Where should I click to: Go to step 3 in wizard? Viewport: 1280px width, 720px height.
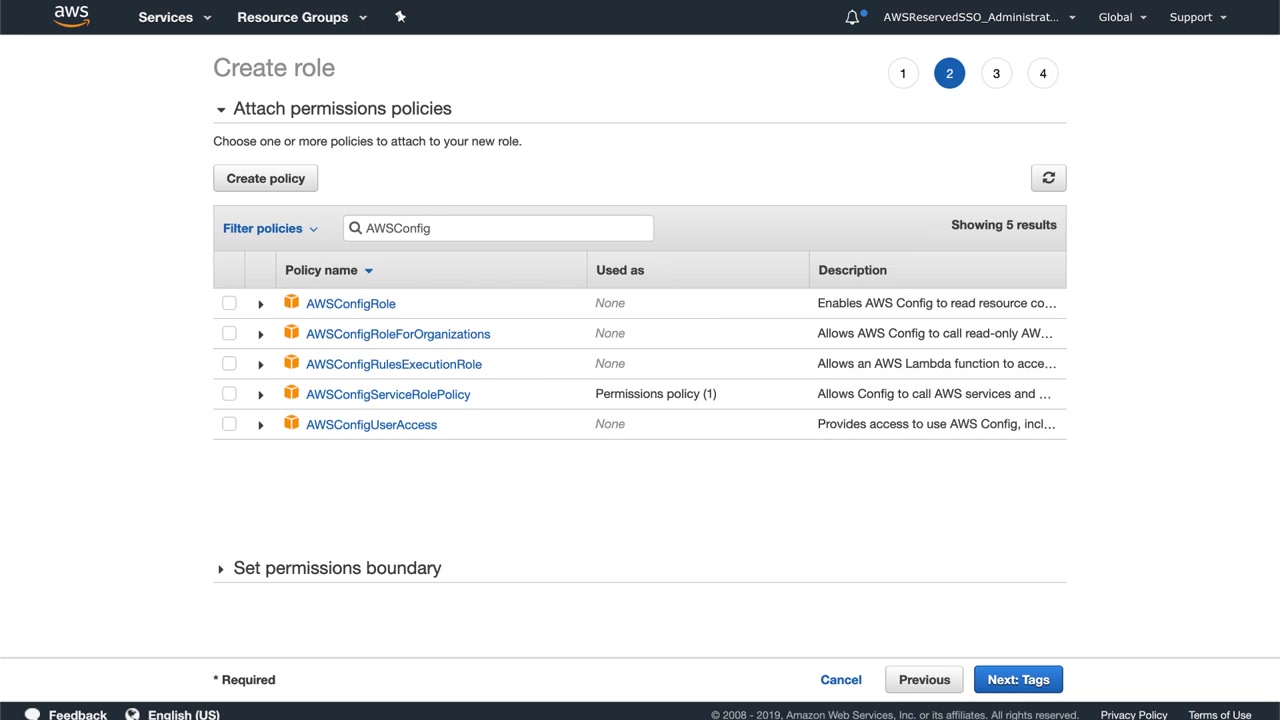pos(996,73)
